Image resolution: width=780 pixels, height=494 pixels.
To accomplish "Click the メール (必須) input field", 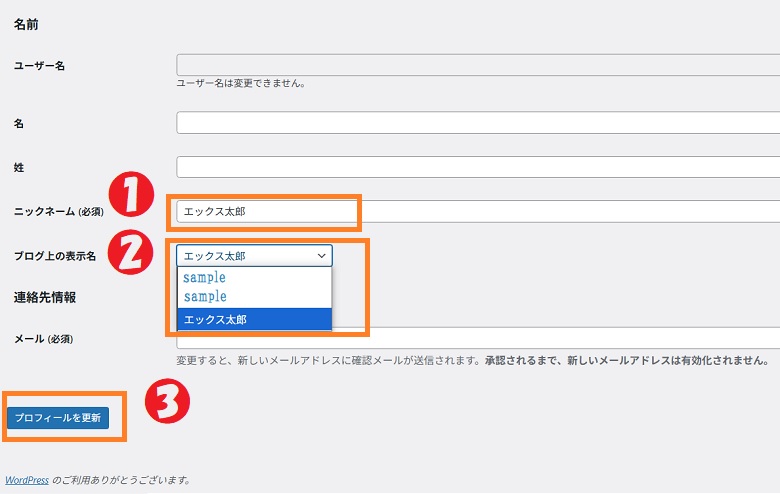I will (x=478, y=339).
